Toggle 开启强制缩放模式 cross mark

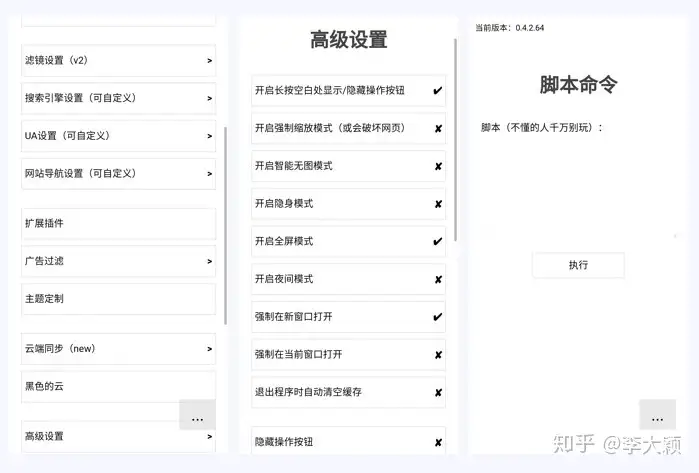pos(438,128)
